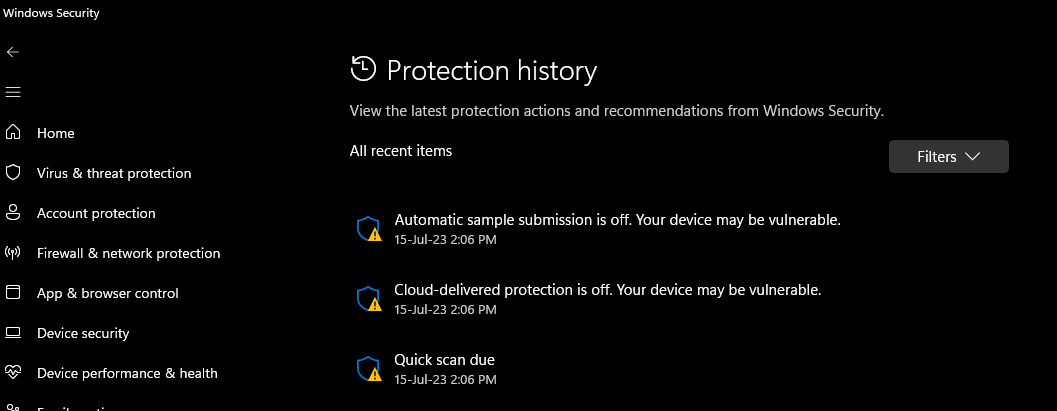This screenshot has height=411, width=1057.
Task: Click warning shield beside Cloud-delivered protection
Action: 369,299
